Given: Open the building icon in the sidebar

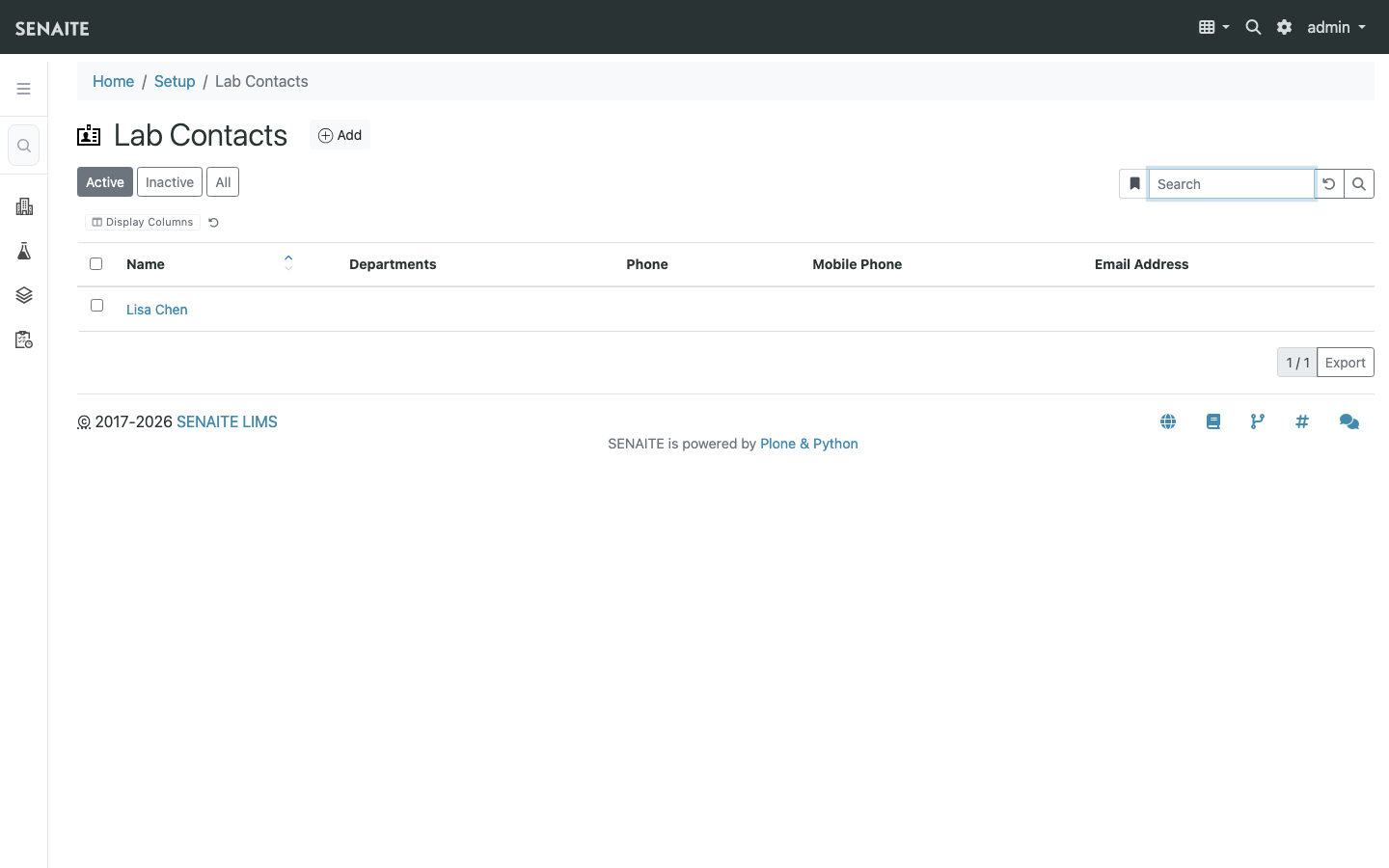Looking at the screenshot, I should point(24,206).
